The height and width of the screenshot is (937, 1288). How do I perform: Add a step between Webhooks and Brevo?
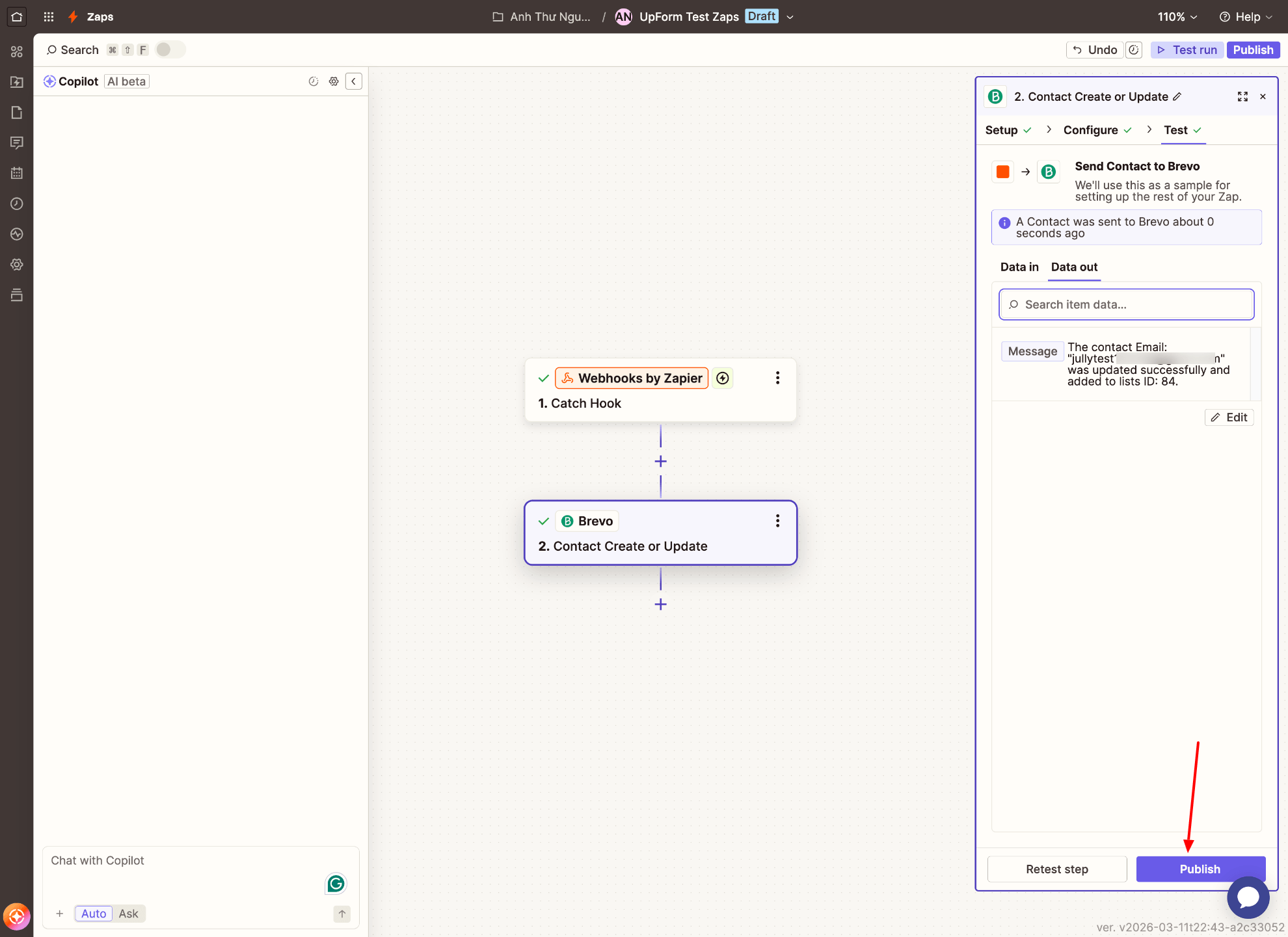pyautogui.click(x=661, y=462)
